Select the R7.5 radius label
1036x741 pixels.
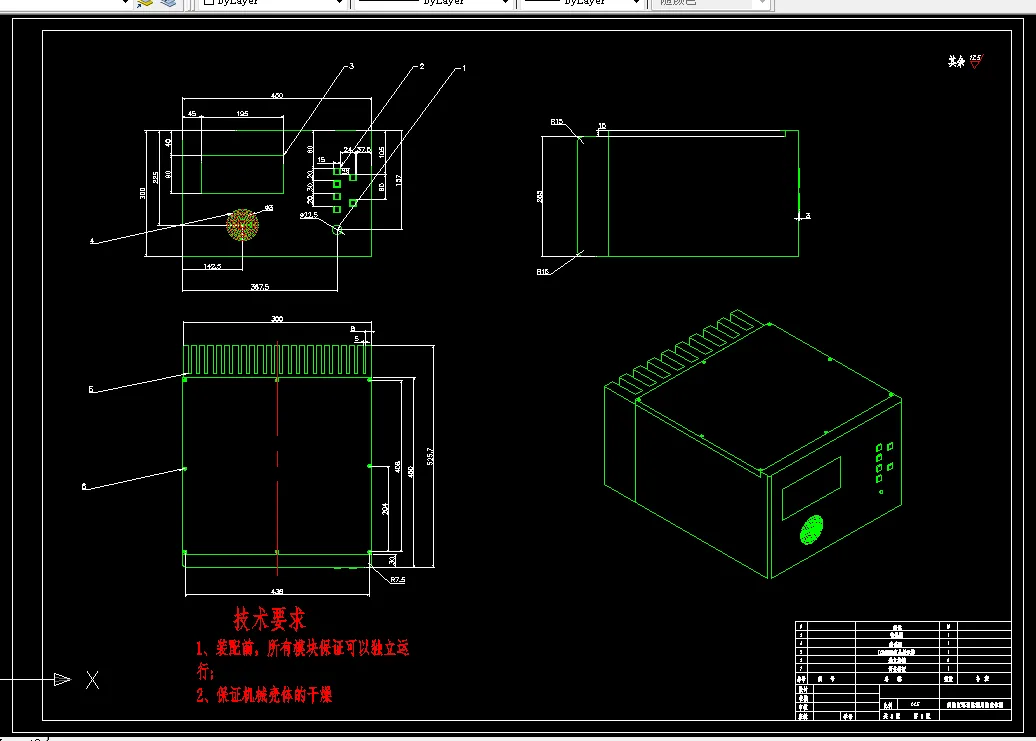(x=397, y=580)
